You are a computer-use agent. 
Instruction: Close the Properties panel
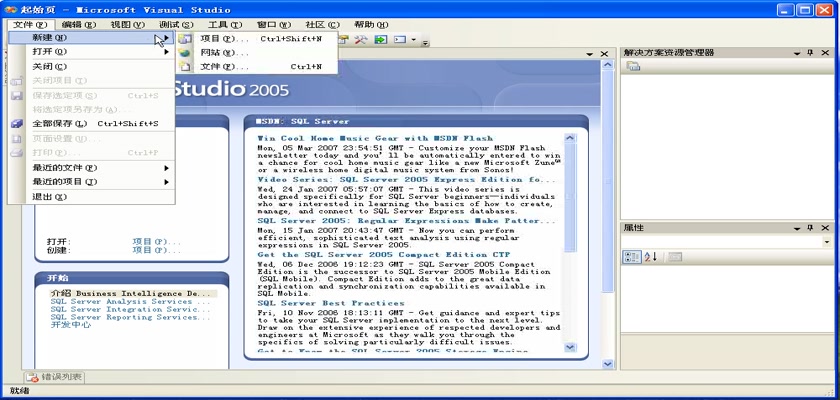pos(825,228)
